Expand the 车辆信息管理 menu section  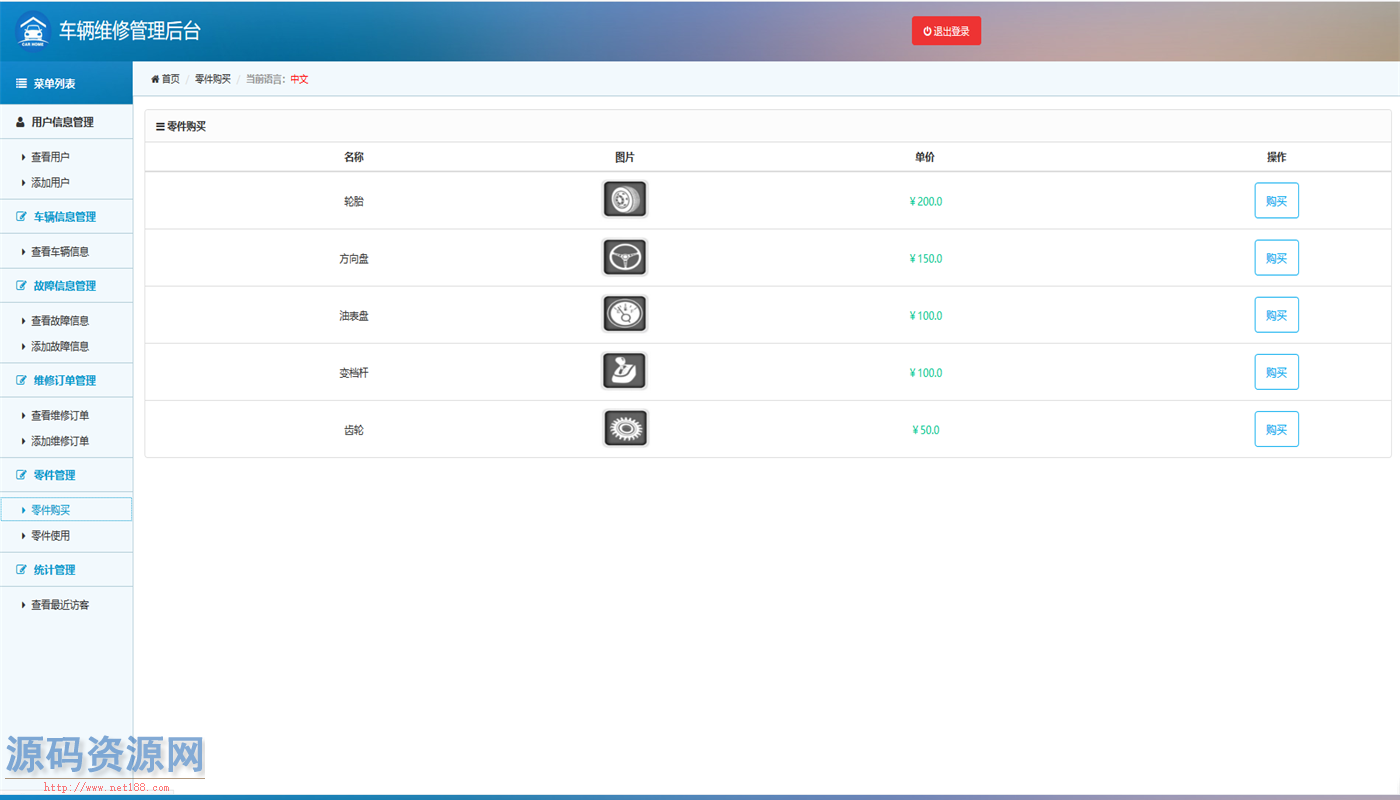coord(64,217)
